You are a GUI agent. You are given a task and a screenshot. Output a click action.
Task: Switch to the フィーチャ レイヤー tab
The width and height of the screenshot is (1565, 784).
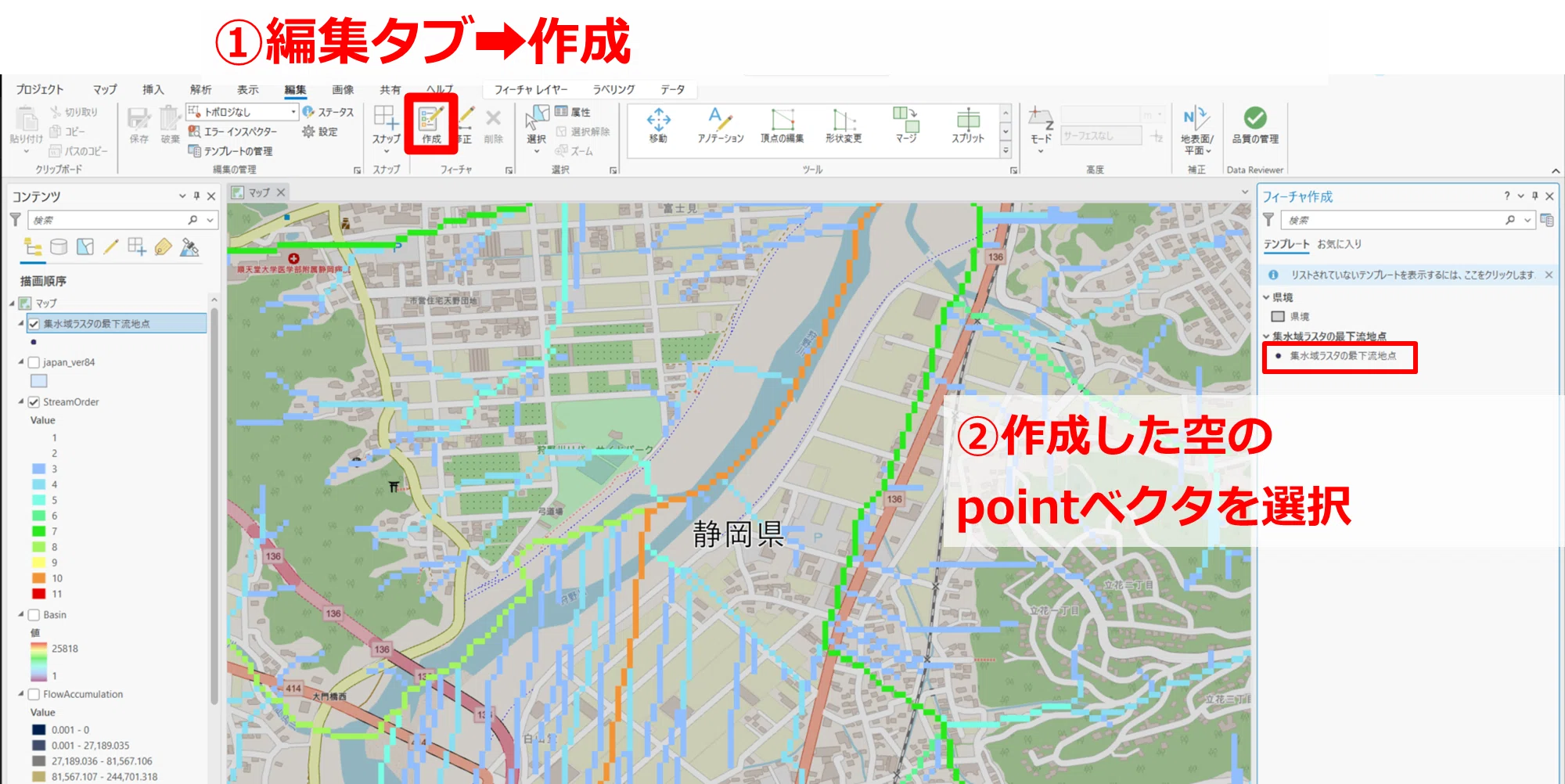pos(531,89)
